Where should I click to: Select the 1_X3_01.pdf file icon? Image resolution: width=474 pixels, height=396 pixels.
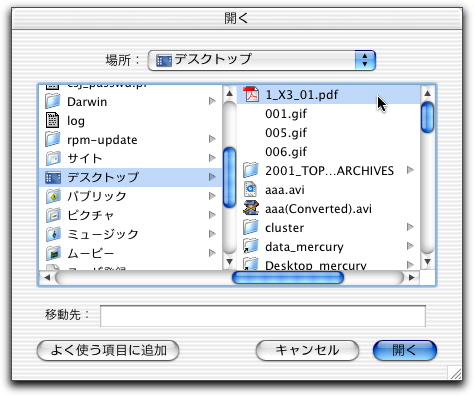[x=251, y=95]
